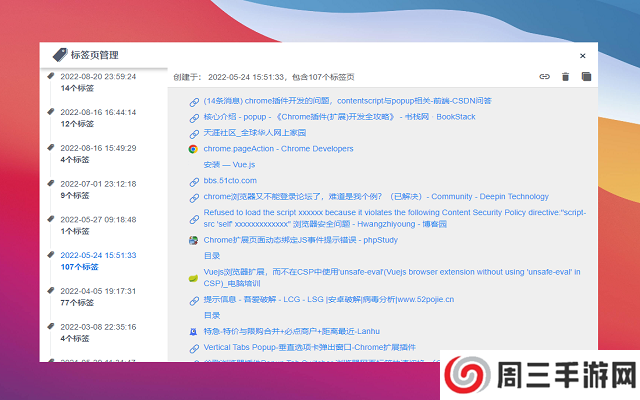The height and width of the screenshot is (400, 640).
Task: Click the green favicon beside Vuejs link
Action: pos(194,277)
